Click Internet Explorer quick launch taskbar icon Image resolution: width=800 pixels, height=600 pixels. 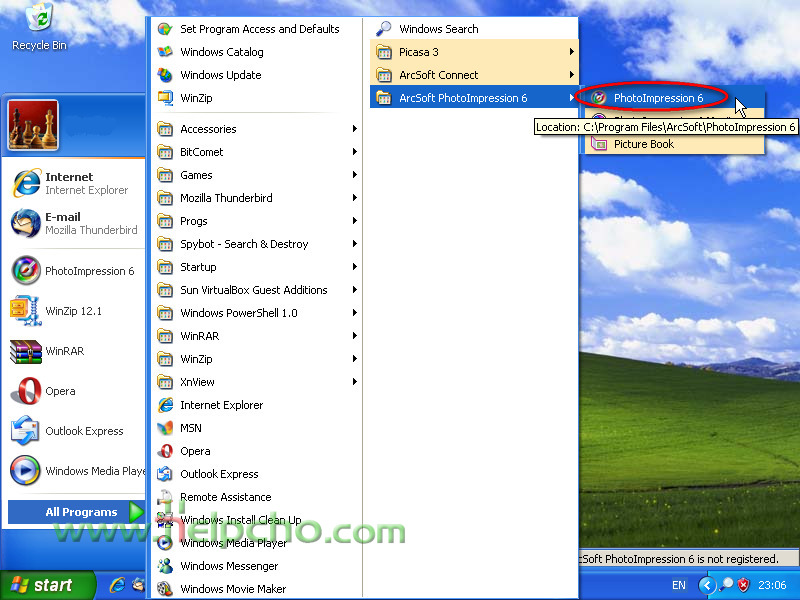tap(117, 585)
